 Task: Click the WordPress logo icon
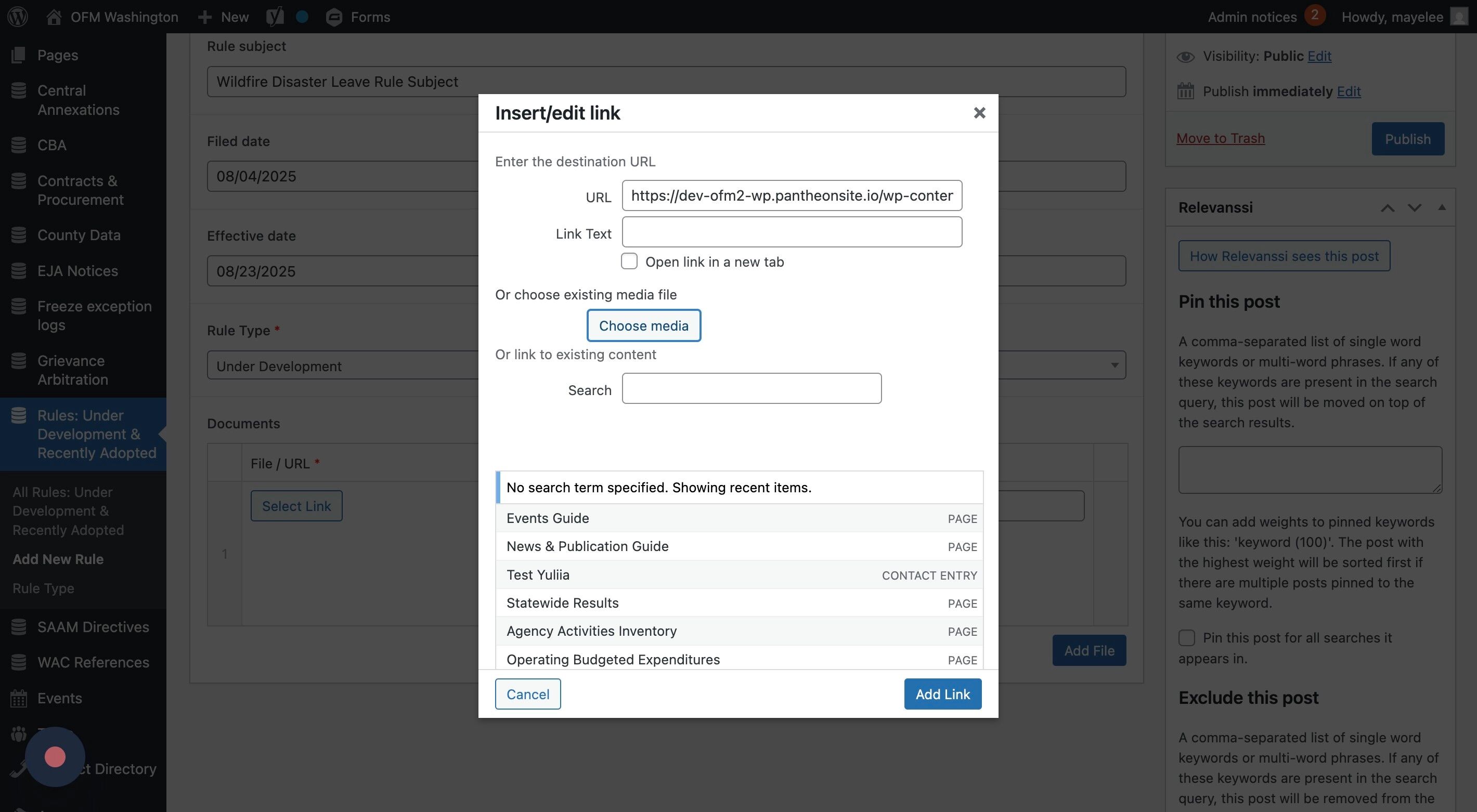tap(18, 17)
